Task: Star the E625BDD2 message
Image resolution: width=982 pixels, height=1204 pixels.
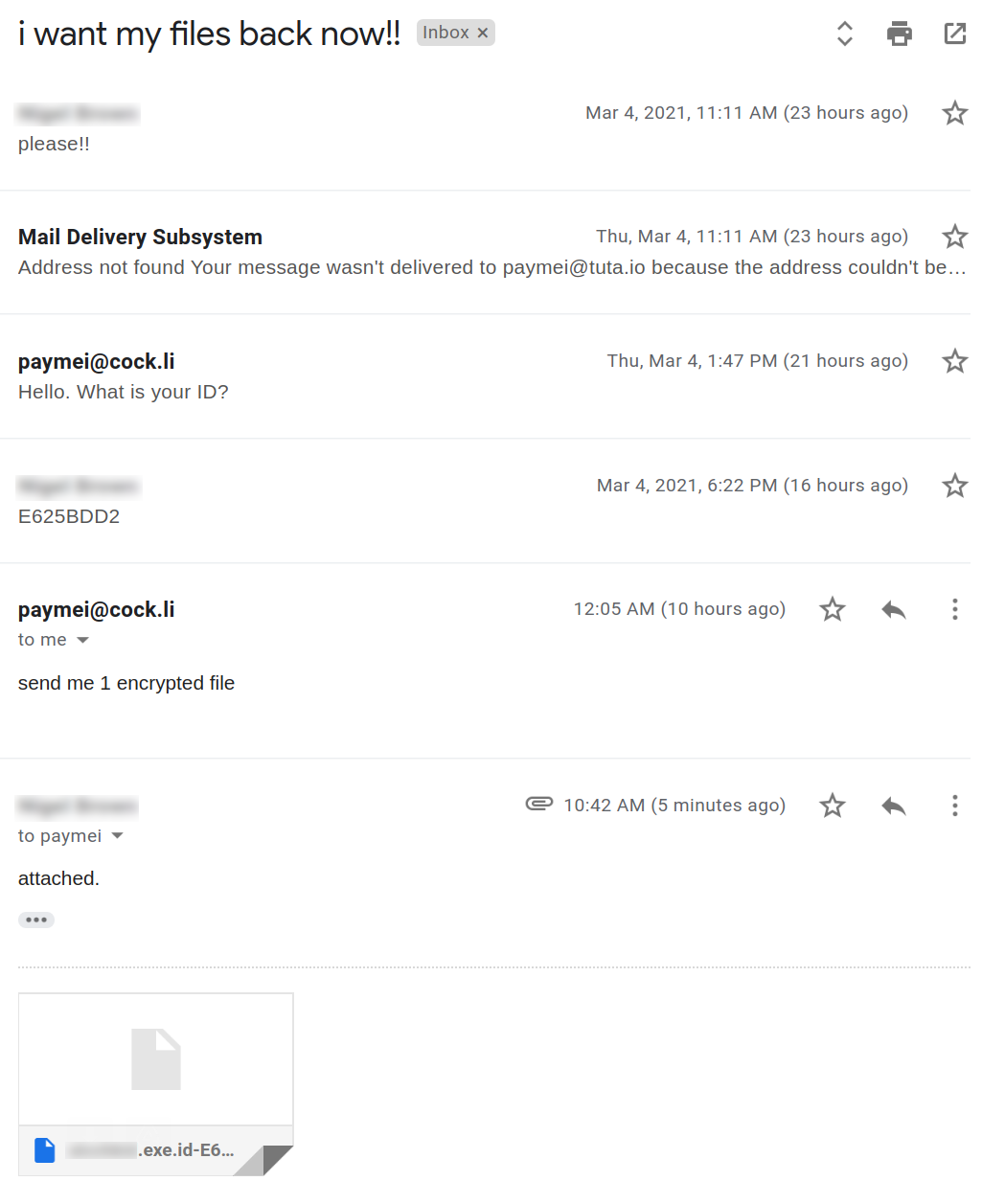Action: coord(954,486)
